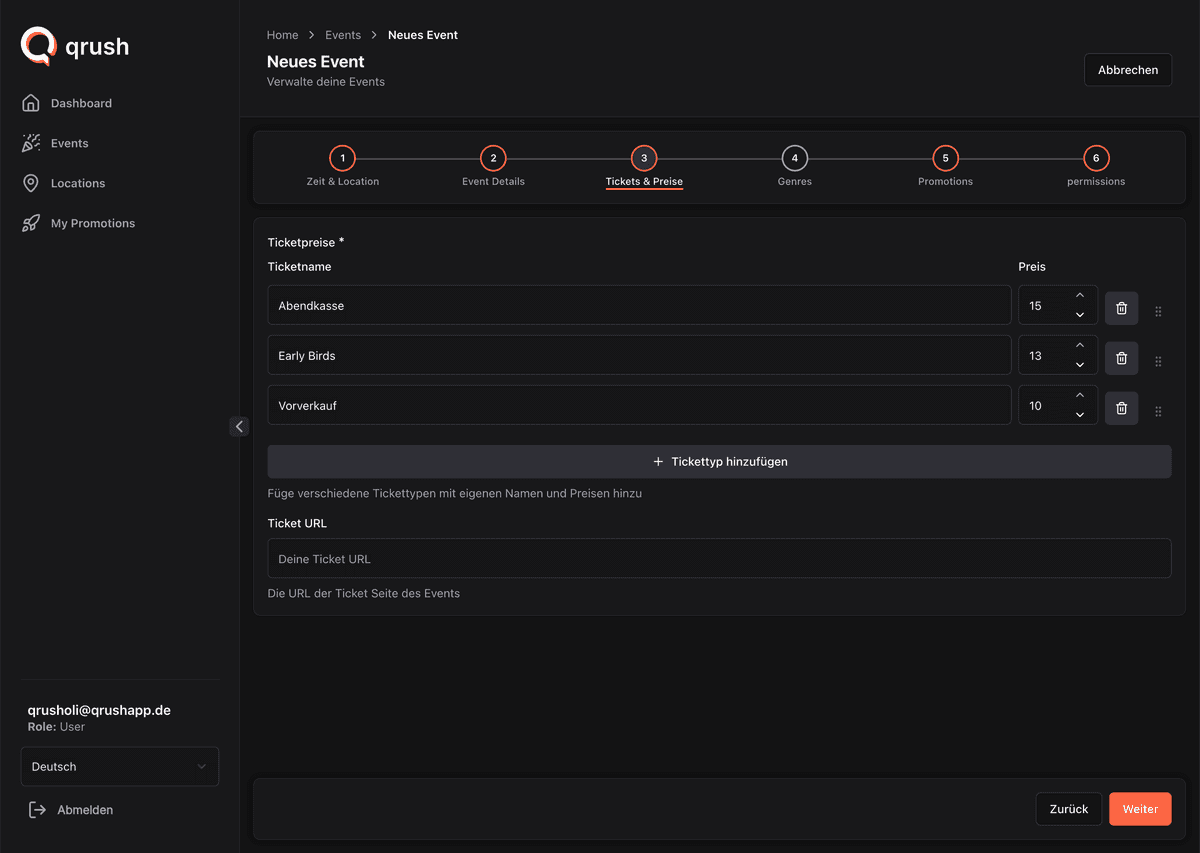1200x853 pixels.
Task: Go to step 1 Zeit & Location
Action: (x=343, y=158)
